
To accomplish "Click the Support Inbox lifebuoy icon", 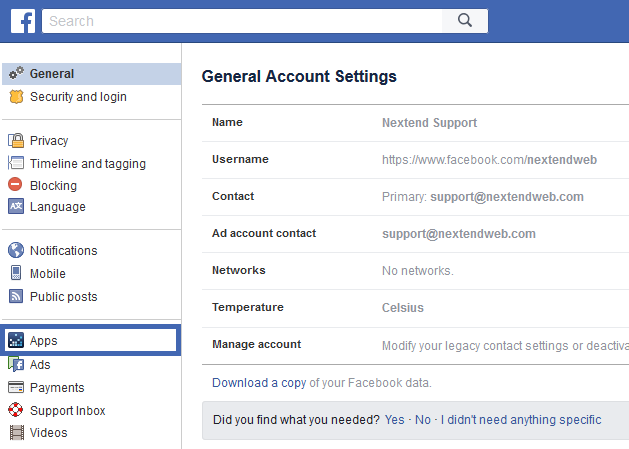I will pos(16,410).
